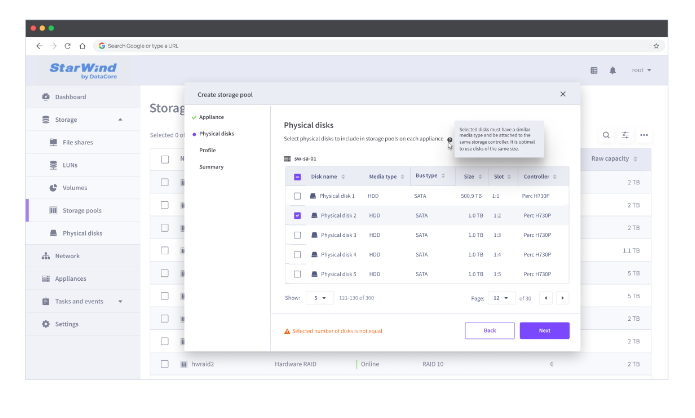695x418 pixels.
Task: Click the Physical disk 3 drive icon
Action: point(314,235)
